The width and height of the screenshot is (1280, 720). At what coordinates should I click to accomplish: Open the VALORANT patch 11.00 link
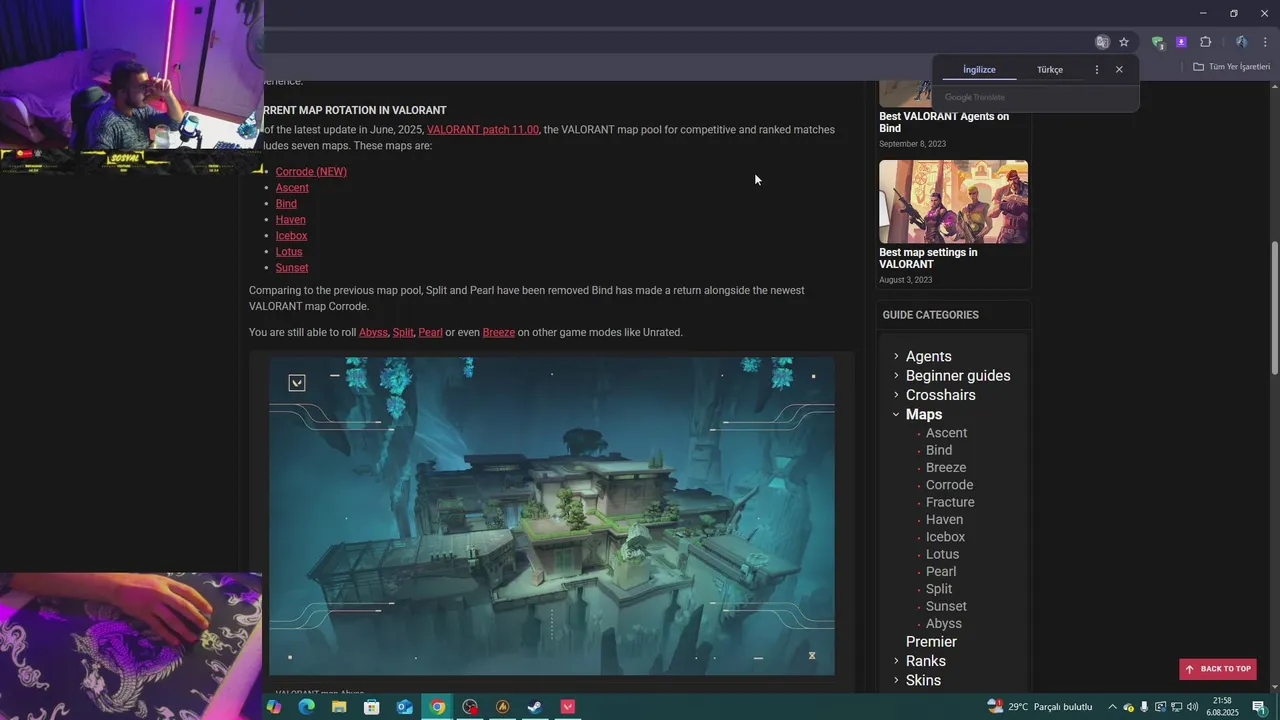[482, 130]
